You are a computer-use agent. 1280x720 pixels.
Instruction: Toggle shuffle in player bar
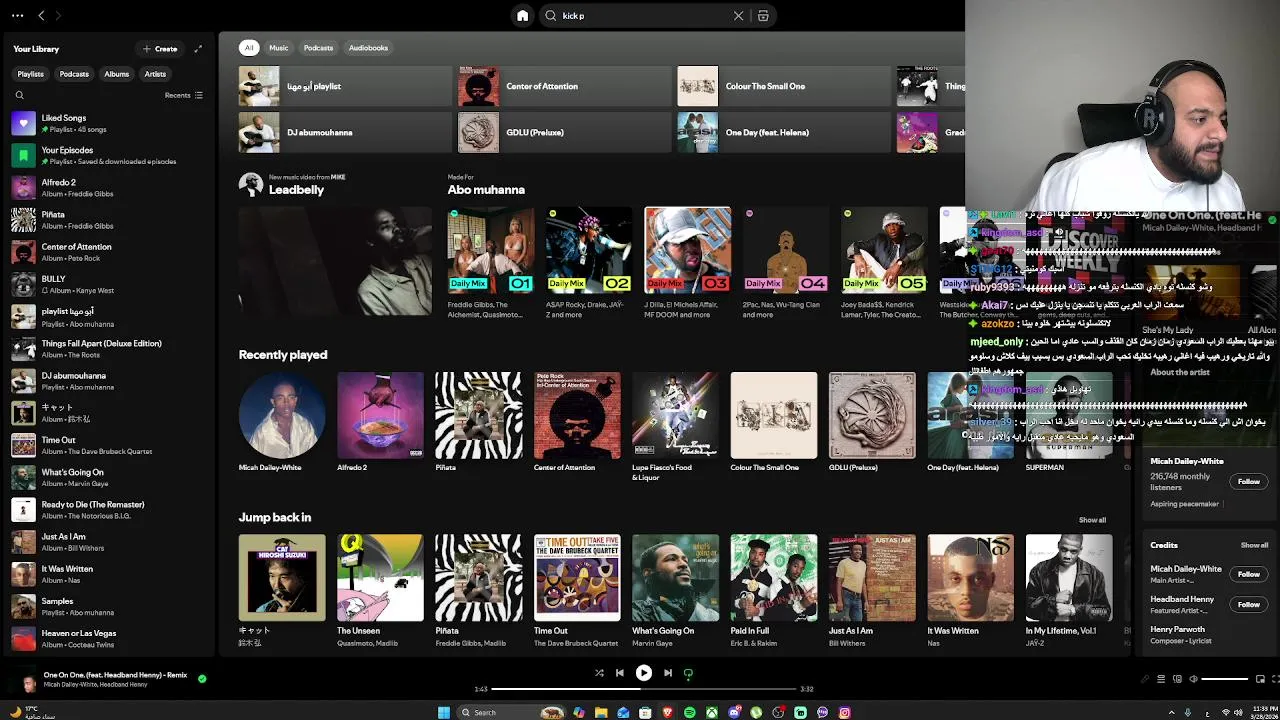tap(599, 673)
